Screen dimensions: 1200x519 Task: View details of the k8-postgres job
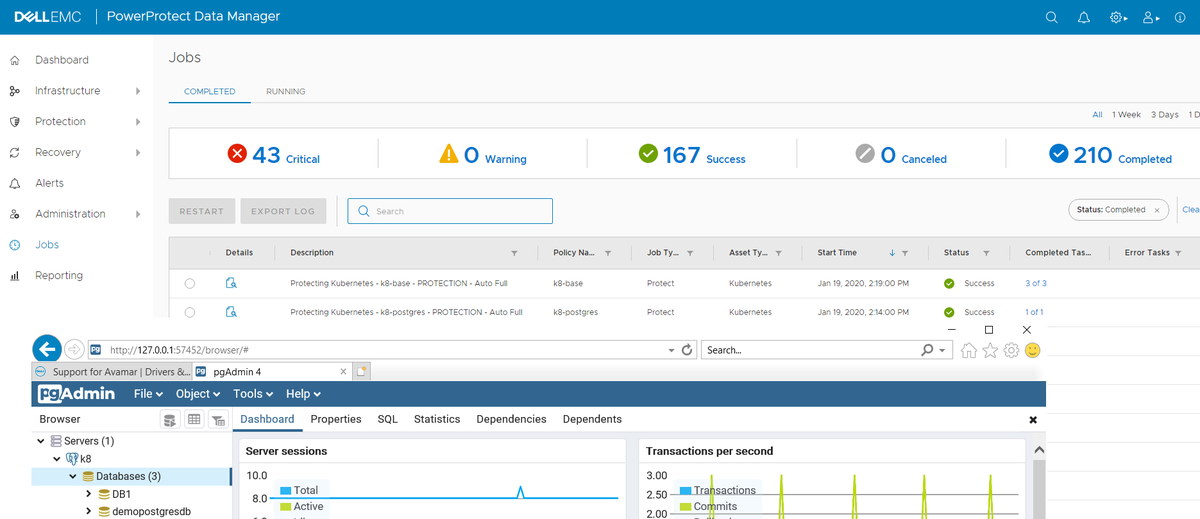(231, 312)
